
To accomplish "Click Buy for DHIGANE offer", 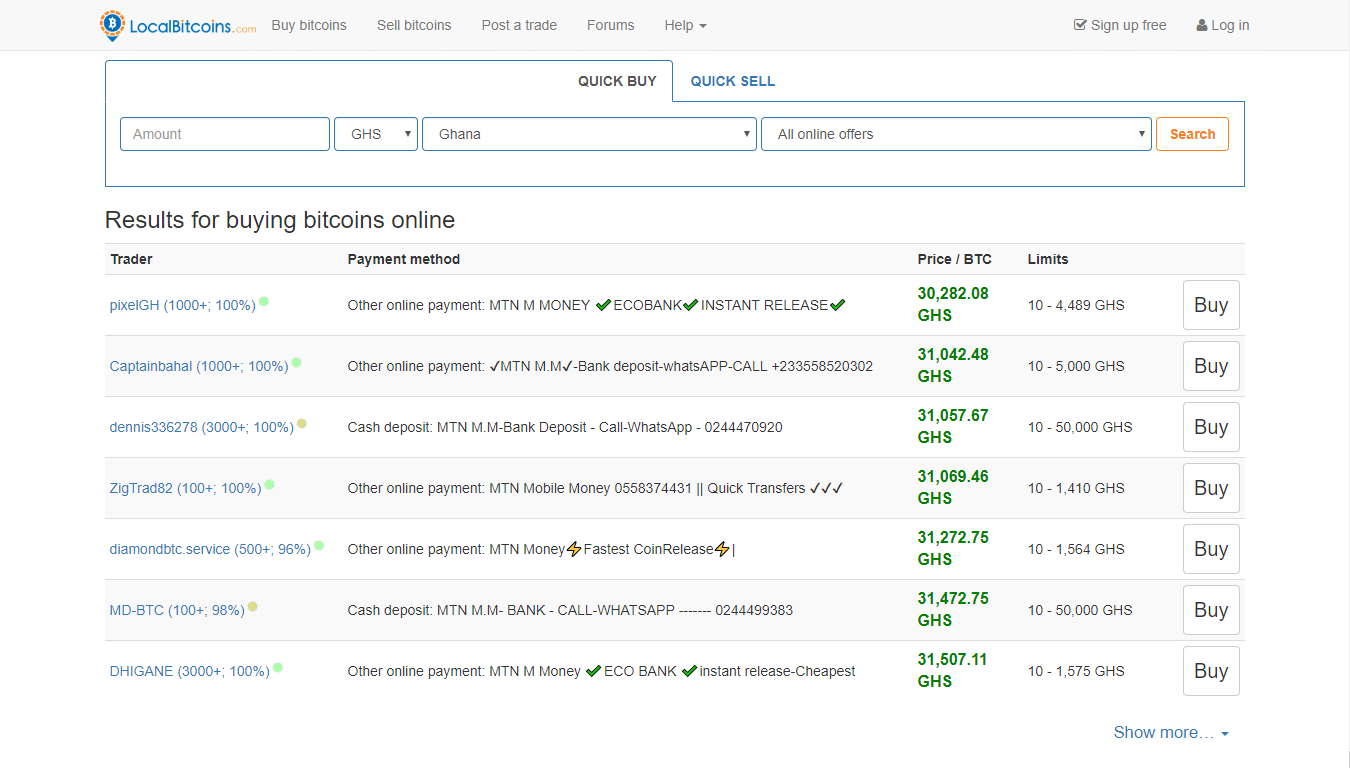I will [1211, 671].
